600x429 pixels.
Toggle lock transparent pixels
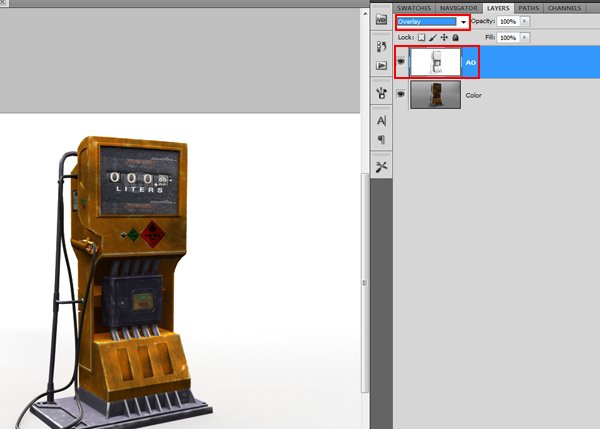(x=421, y=38)
